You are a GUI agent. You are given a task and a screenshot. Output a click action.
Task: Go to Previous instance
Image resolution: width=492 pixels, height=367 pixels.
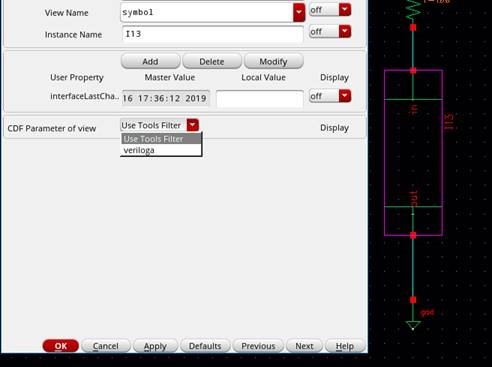tap(258, 346)
